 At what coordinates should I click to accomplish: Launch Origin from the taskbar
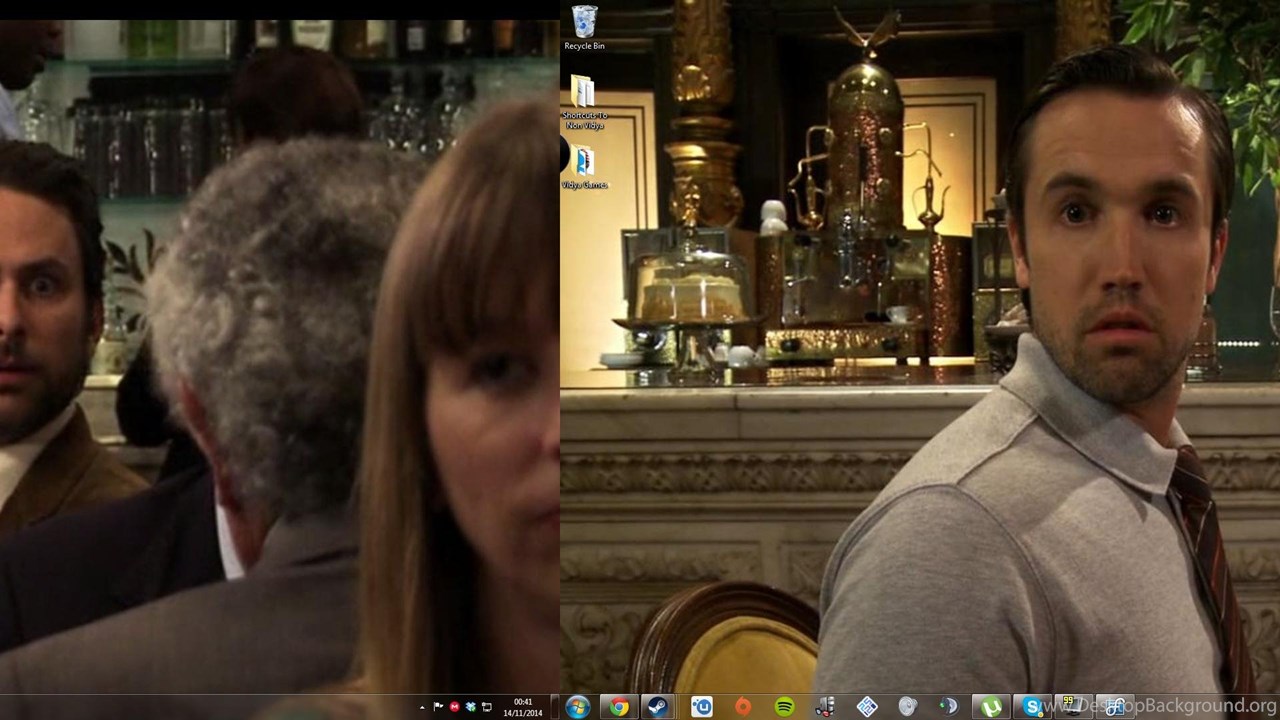[x=743, y=707]
